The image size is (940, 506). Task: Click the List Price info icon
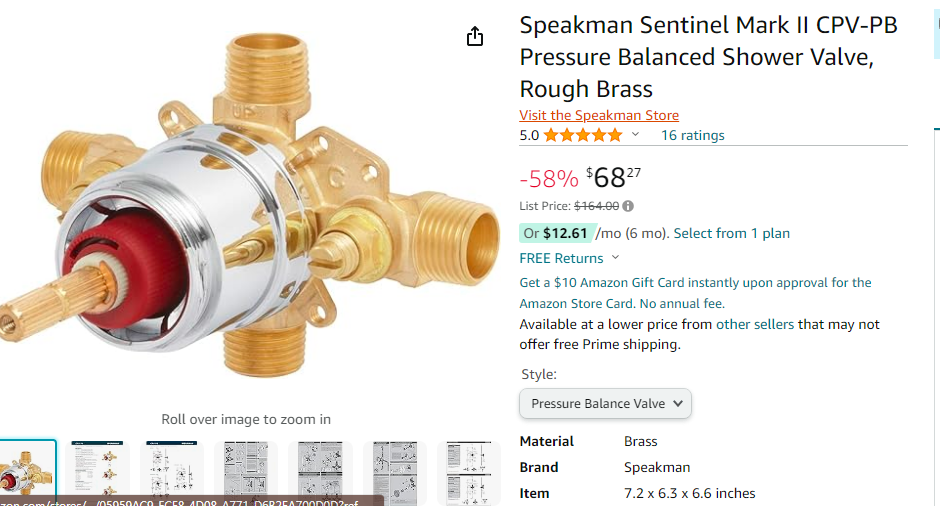[x=628, y=207]
